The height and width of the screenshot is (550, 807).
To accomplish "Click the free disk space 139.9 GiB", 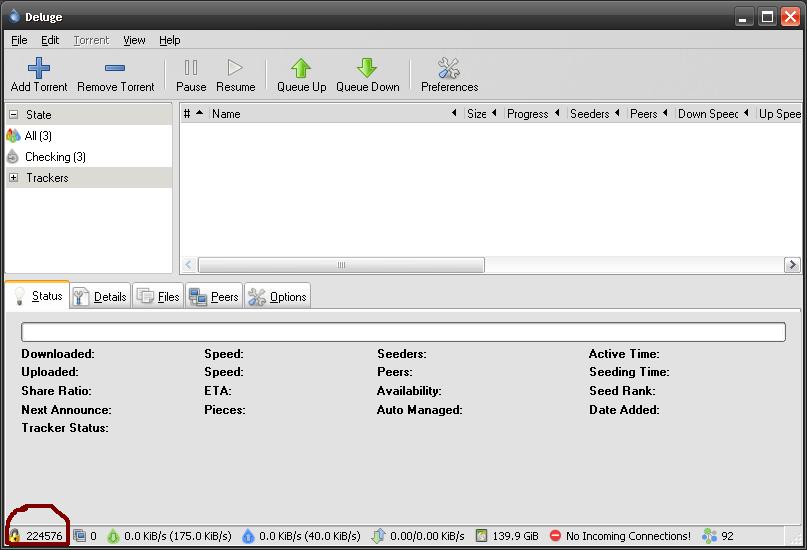I will (x=507, y=536).
